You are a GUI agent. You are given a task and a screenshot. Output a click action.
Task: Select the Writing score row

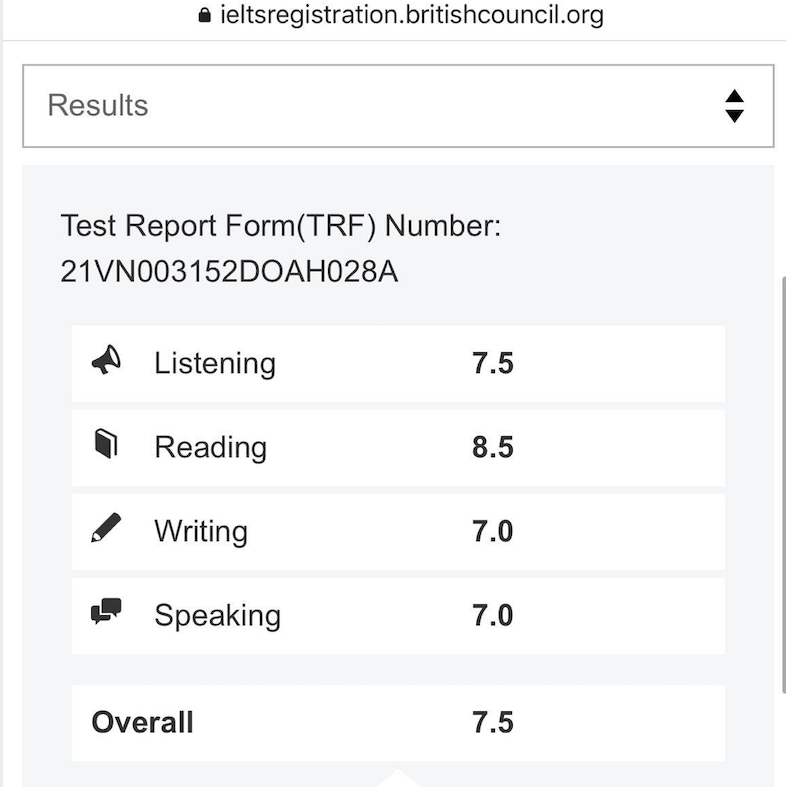point(398,532)
